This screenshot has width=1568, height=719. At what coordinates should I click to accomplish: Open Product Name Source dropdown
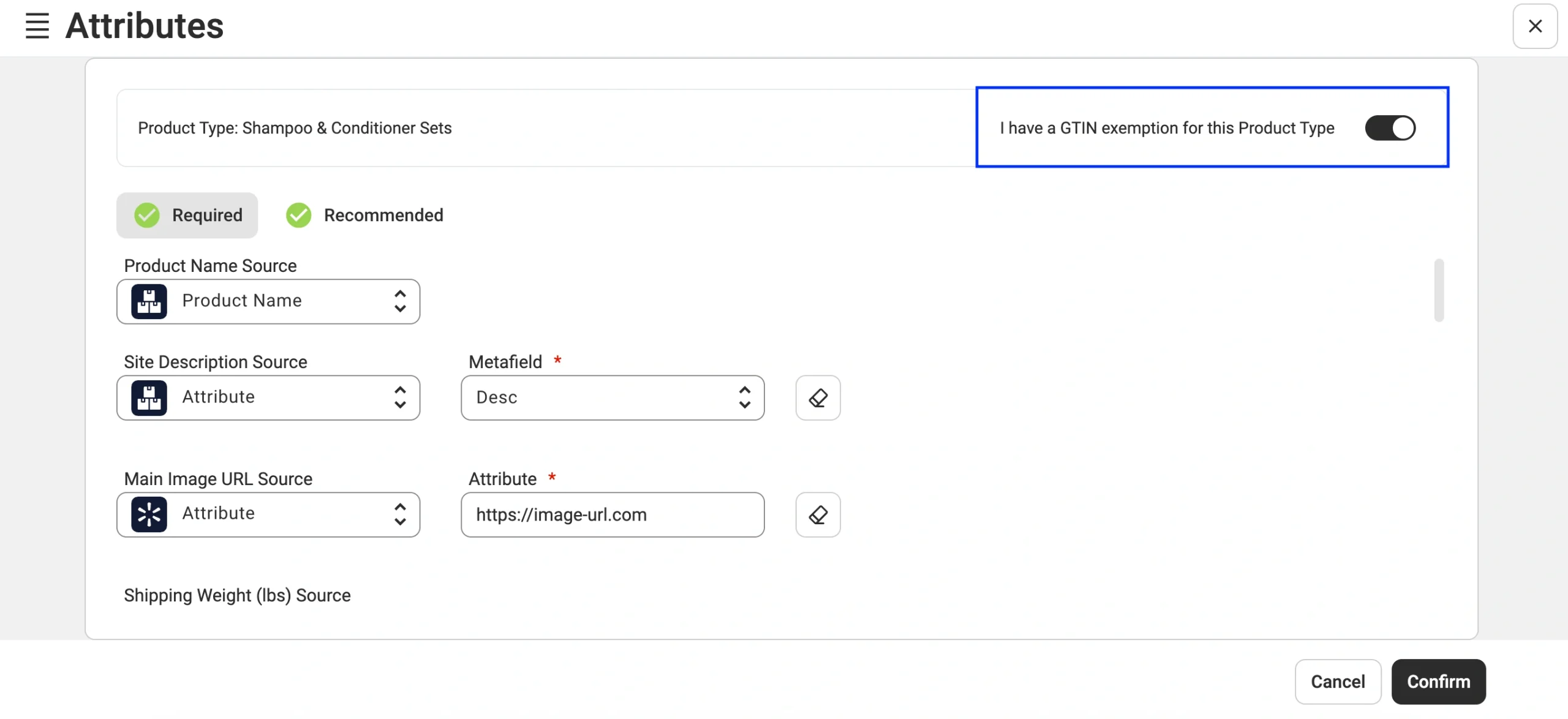pyautogui.click(x=268, y=301)
